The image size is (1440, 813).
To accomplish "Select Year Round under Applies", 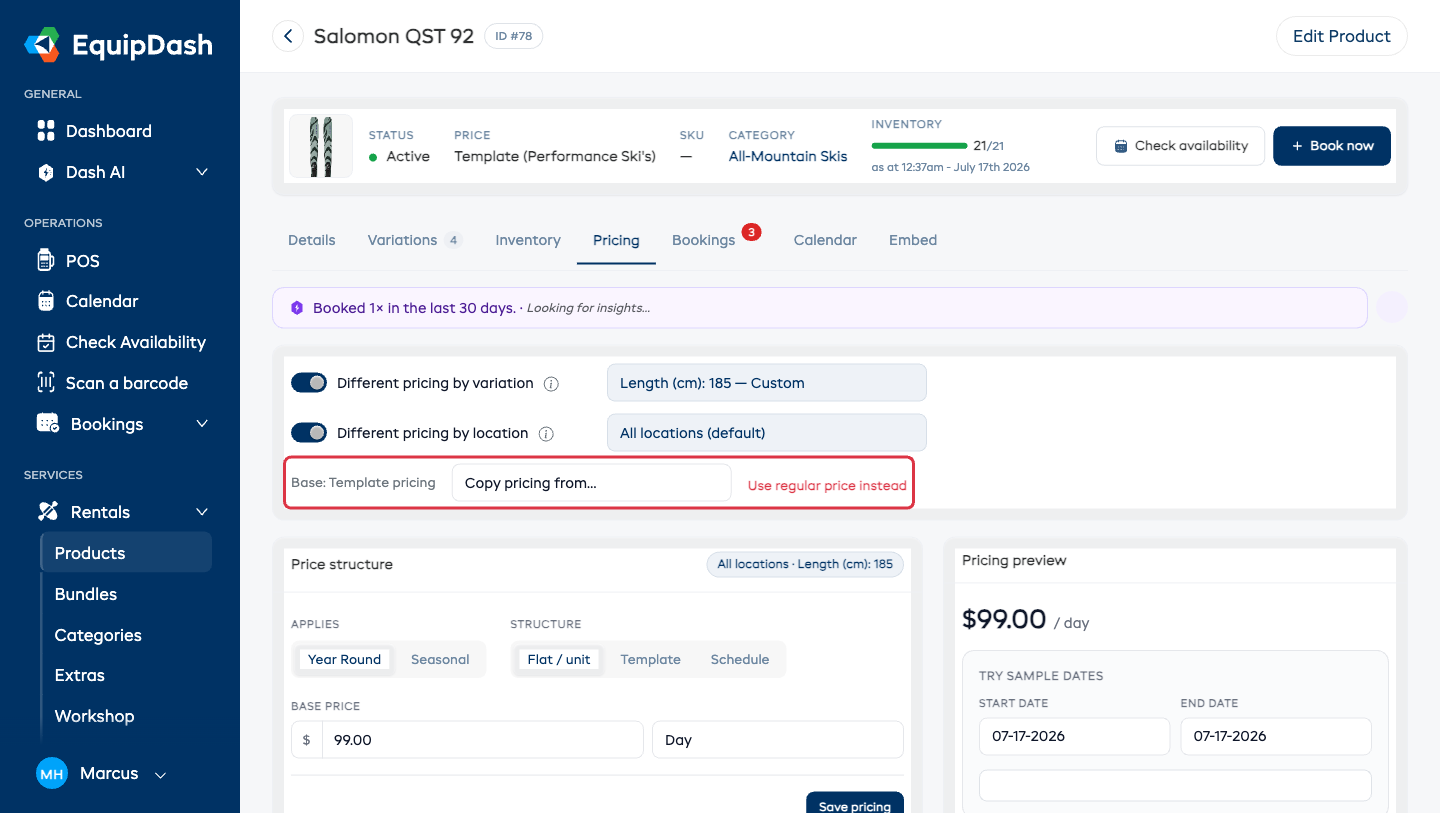I will coord(344,660).
